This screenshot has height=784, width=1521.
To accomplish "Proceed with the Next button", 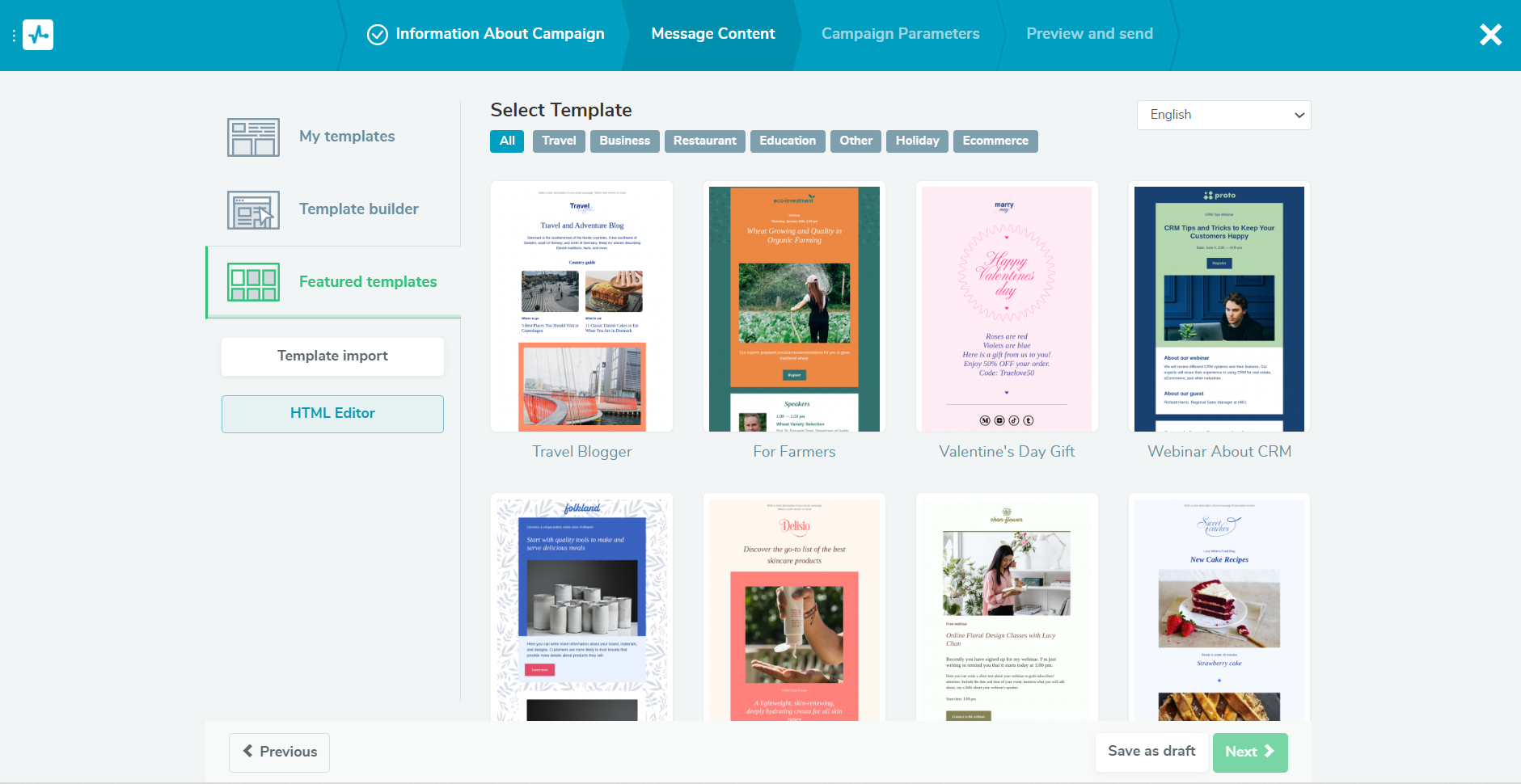I will 1249,752.
